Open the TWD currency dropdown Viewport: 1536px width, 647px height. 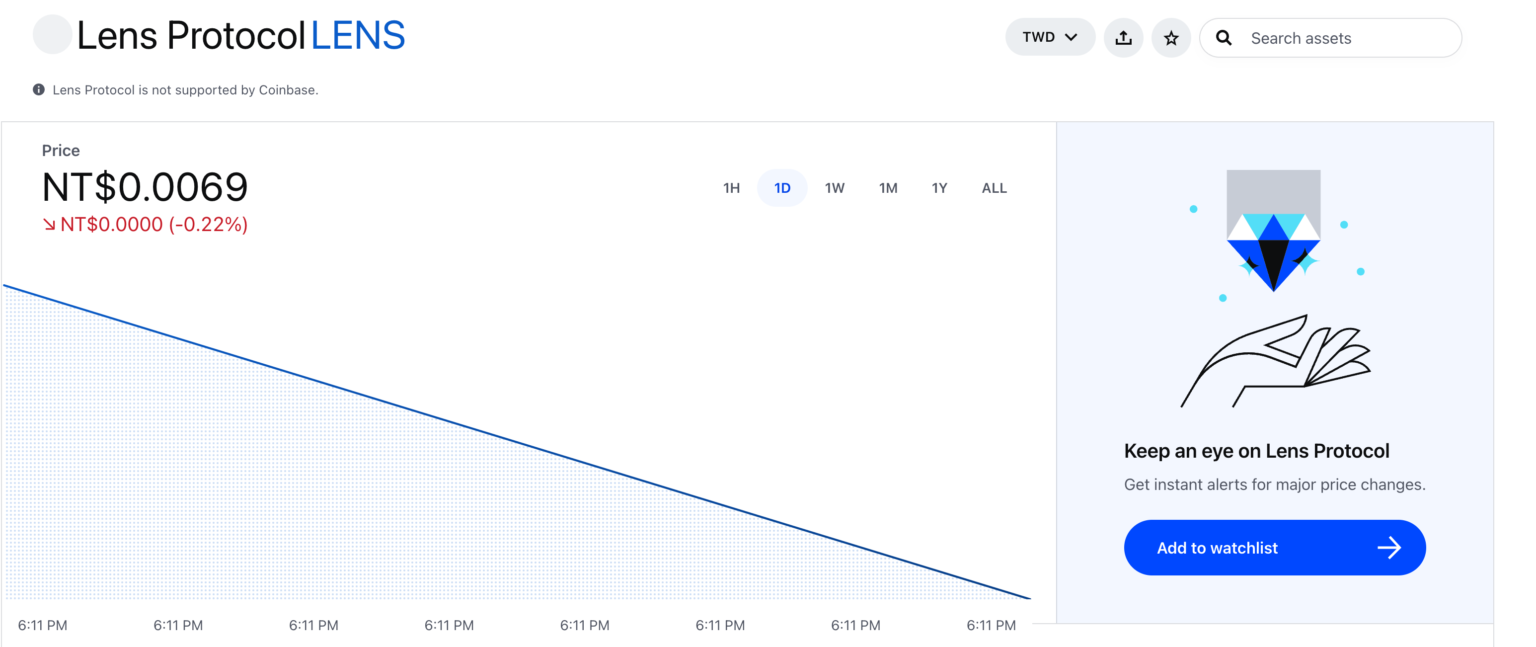coord(1050,37)
